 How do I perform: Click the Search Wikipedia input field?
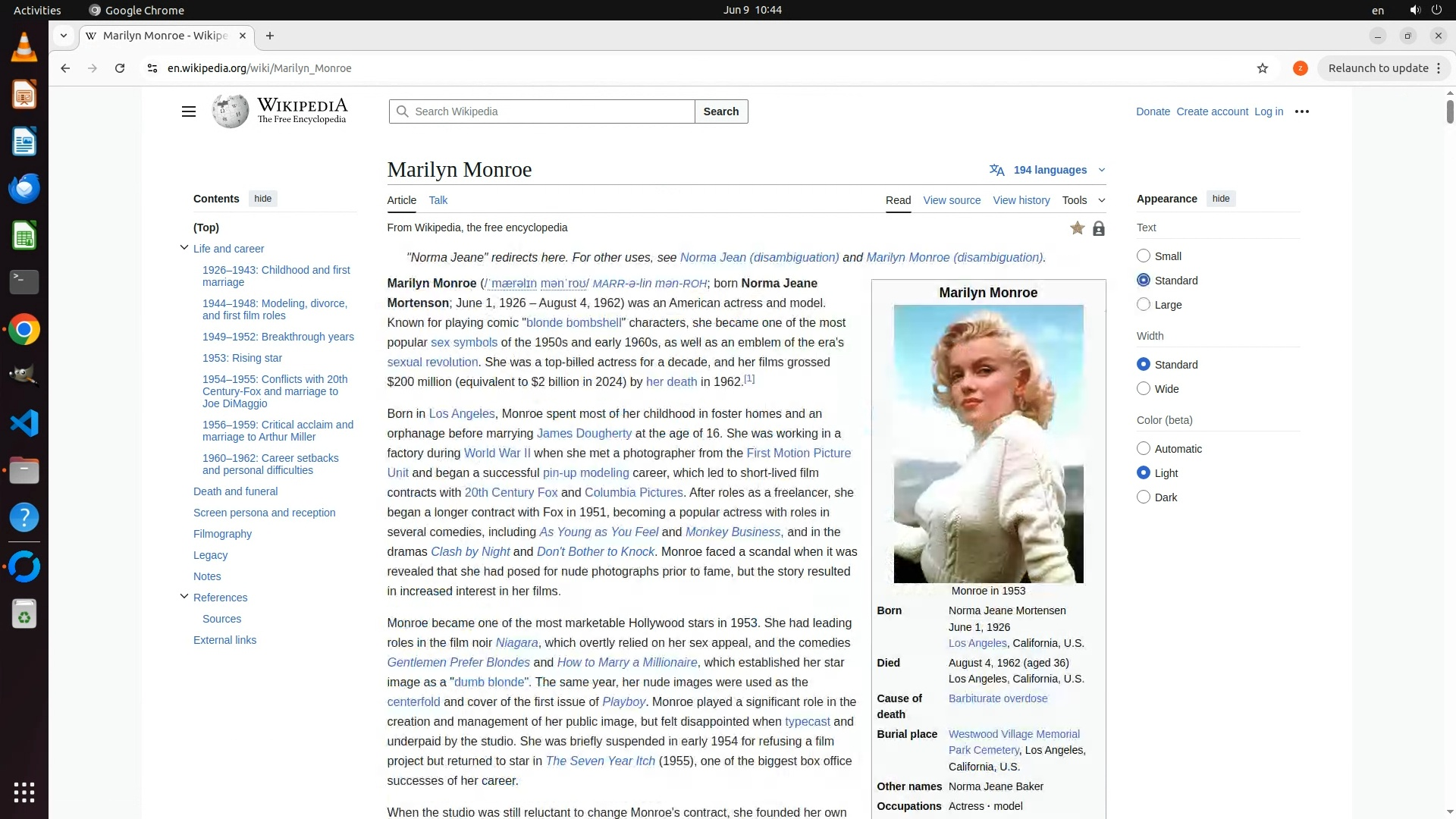point(550,111)
